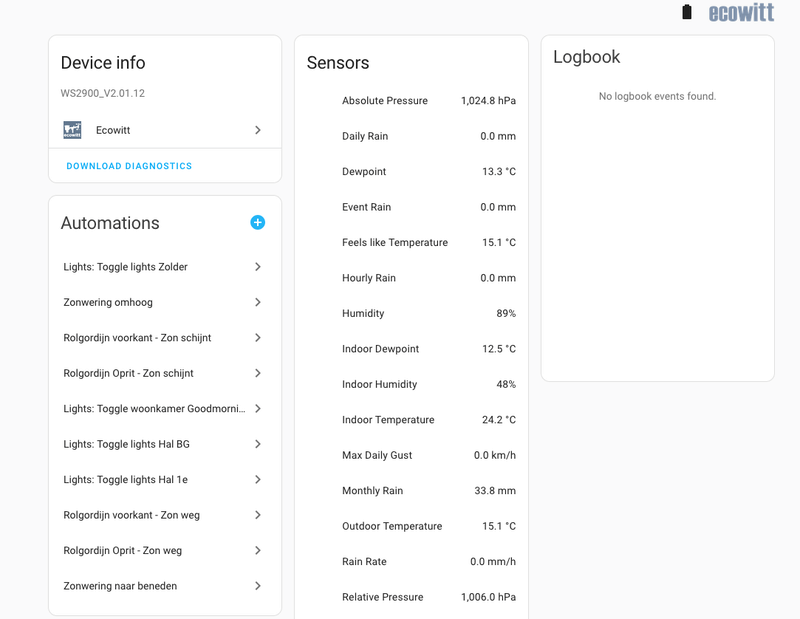
Task: Open chevron for Rolgordijn Oprit - Zon weg
Action: [x=257, y=551]
